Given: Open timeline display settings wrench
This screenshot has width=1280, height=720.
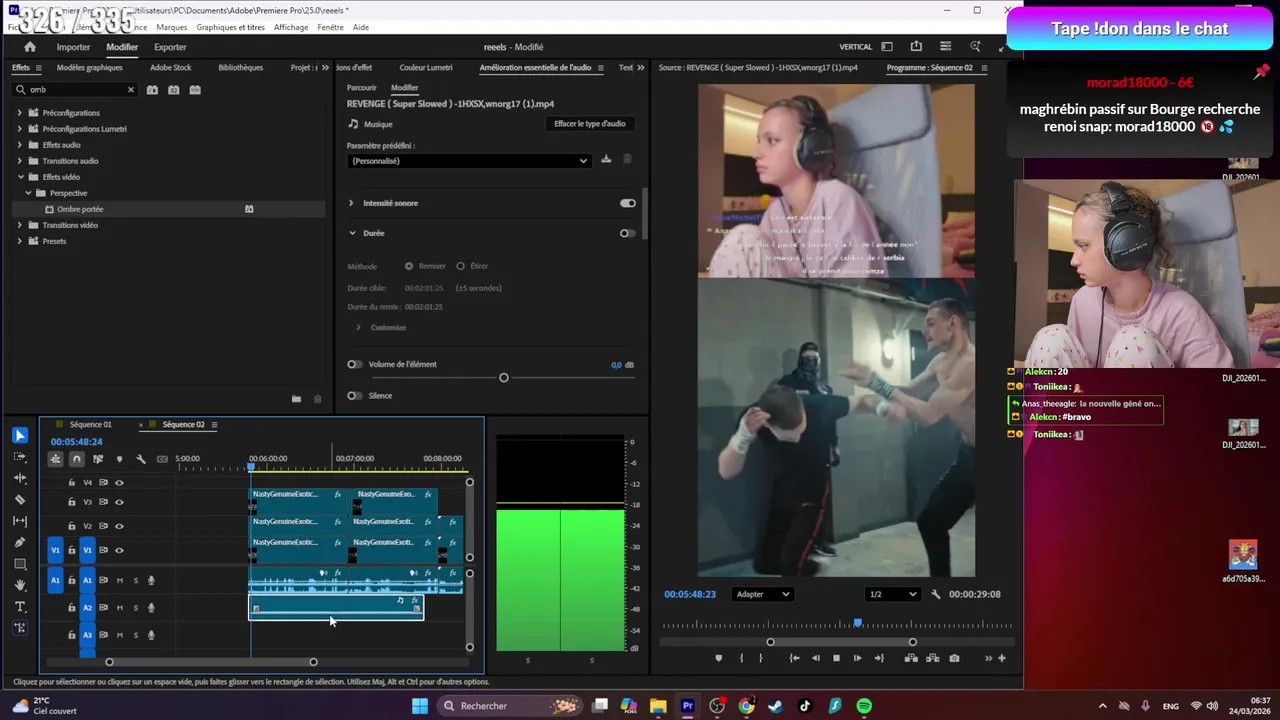Looking at the screenshot, I should [141, 459].
